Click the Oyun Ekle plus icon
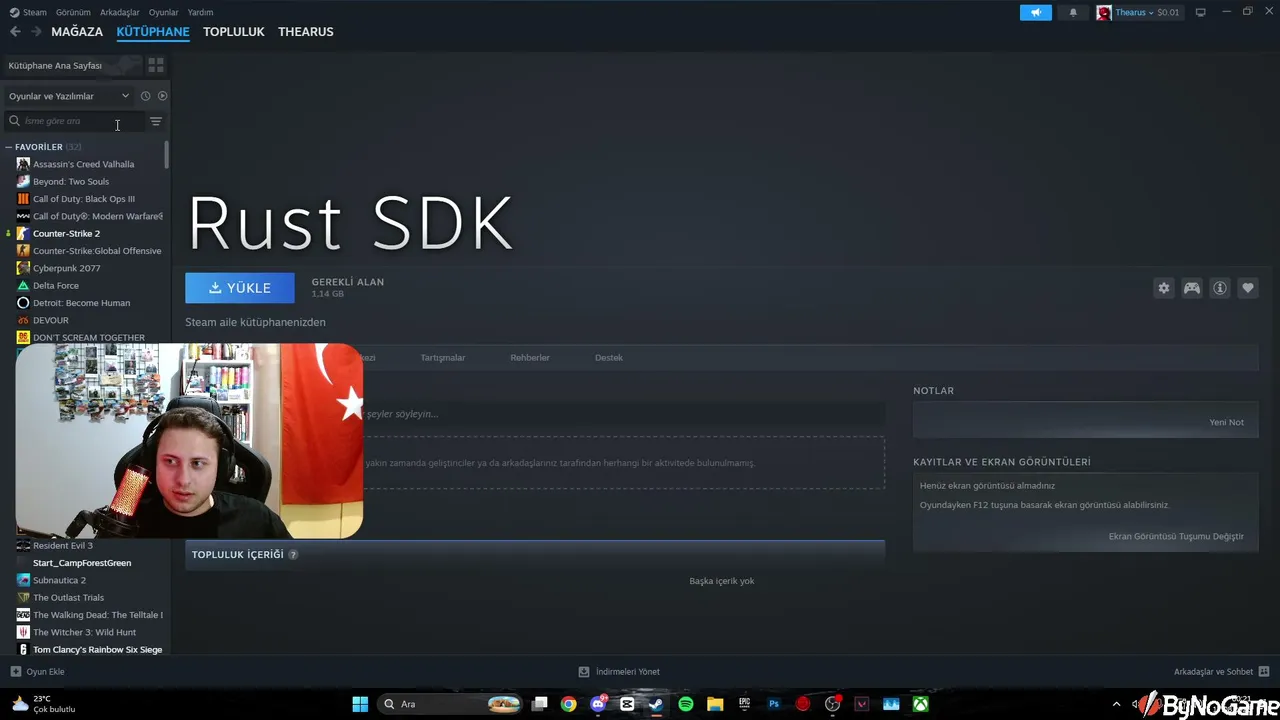1280x720 pixels. point(15,672)
